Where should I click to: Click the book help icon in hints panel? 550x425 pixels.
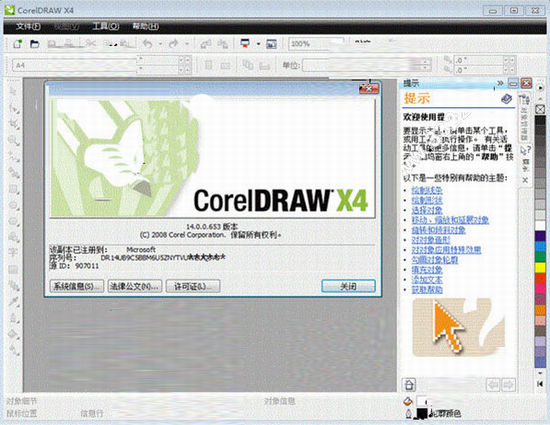coord(506,99)
